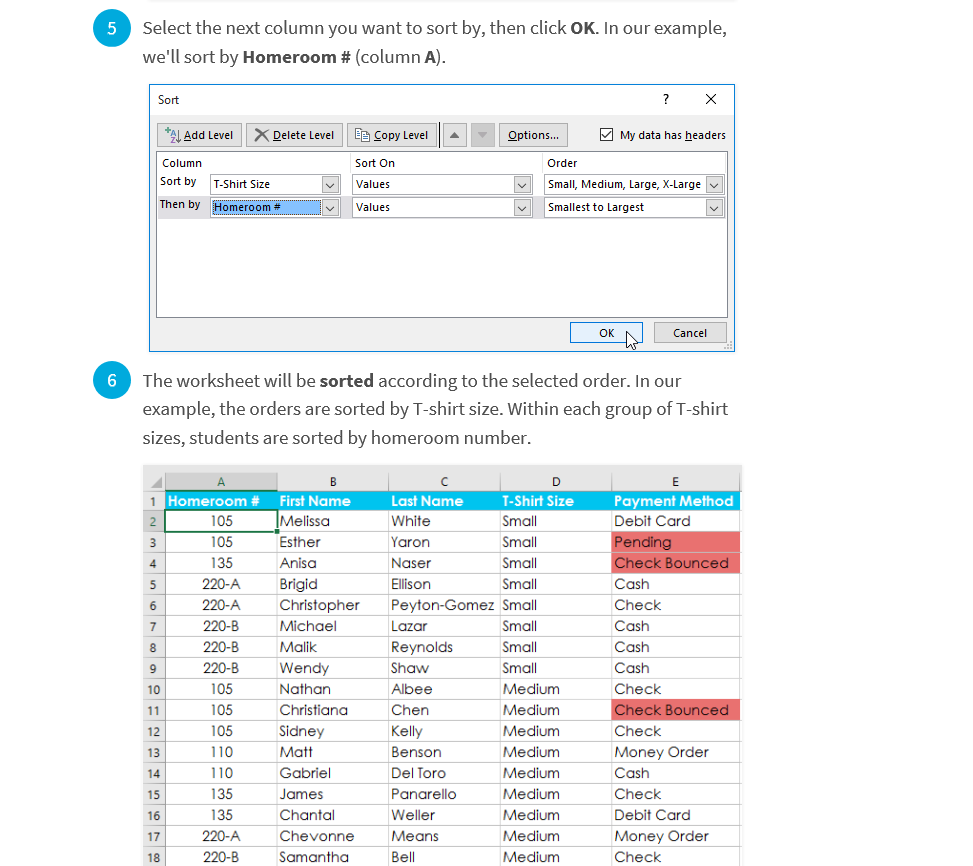The height and width of the screenshot is (866, 973).
Task: Open the sort Options dialog
Action: pyautogui.click(x=533, y=135)
